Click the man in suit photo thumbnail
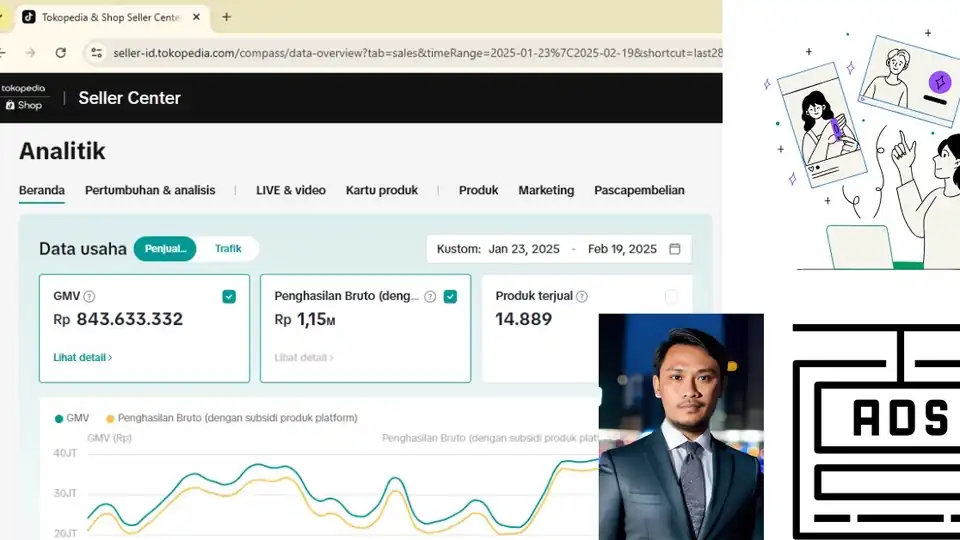 pyautogui.click(x=681, y=427)
